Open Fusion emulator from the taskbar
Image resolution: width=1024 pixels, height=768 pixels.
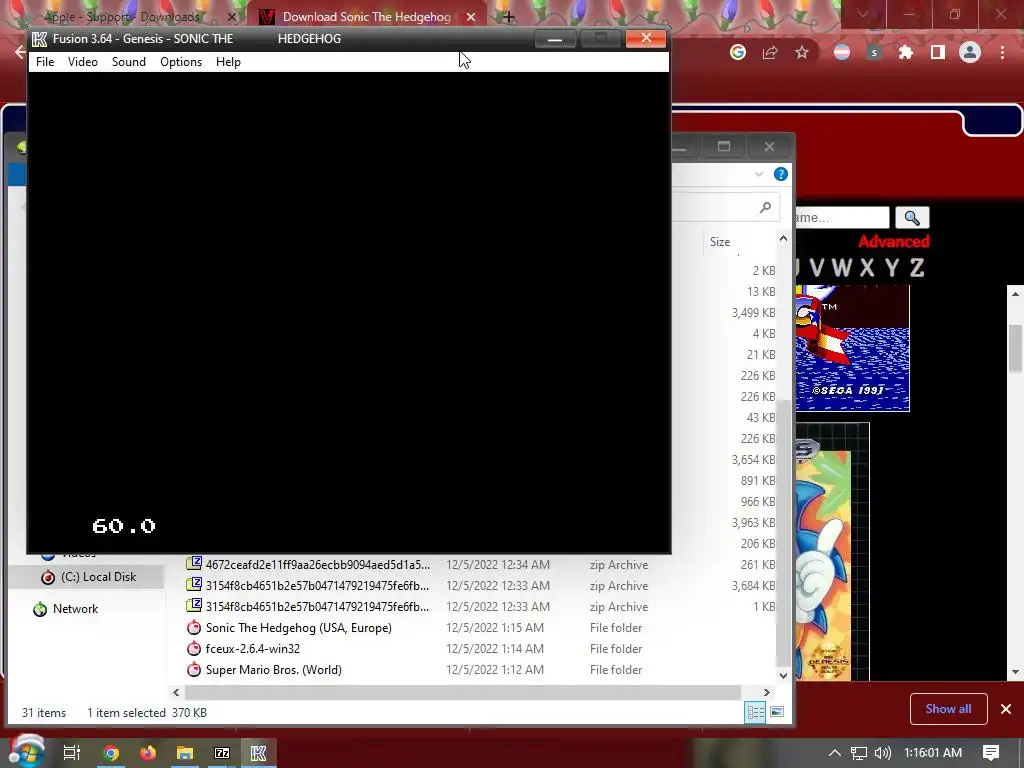pos(259,753)
